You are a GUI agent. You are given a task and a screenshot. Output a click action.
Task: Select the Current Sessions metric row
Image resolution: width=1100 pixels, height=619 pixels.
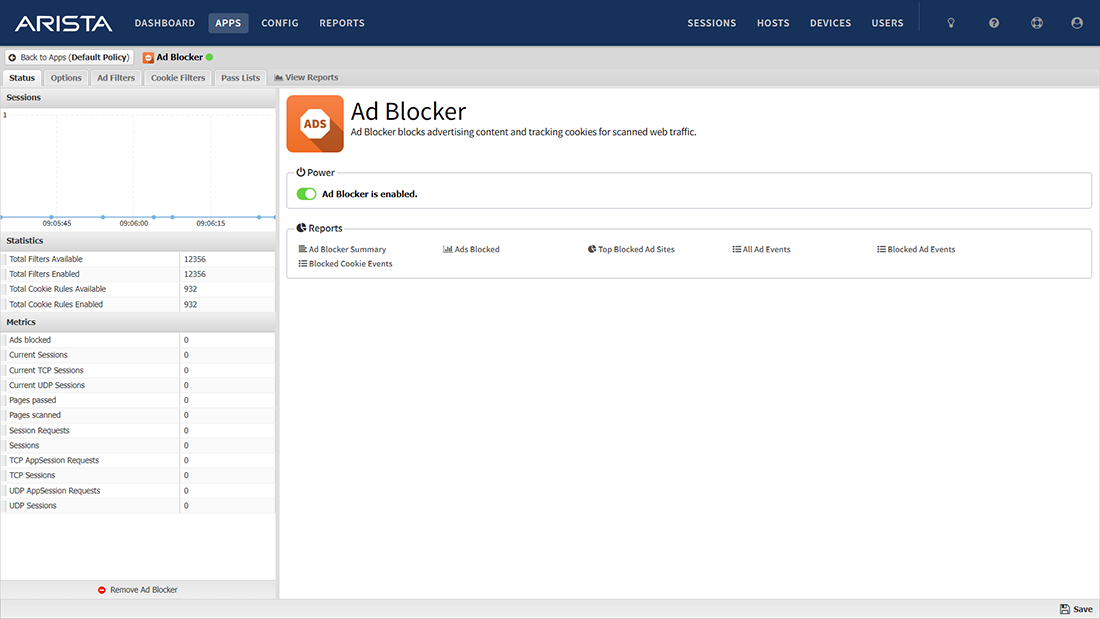tap(138, 355)
